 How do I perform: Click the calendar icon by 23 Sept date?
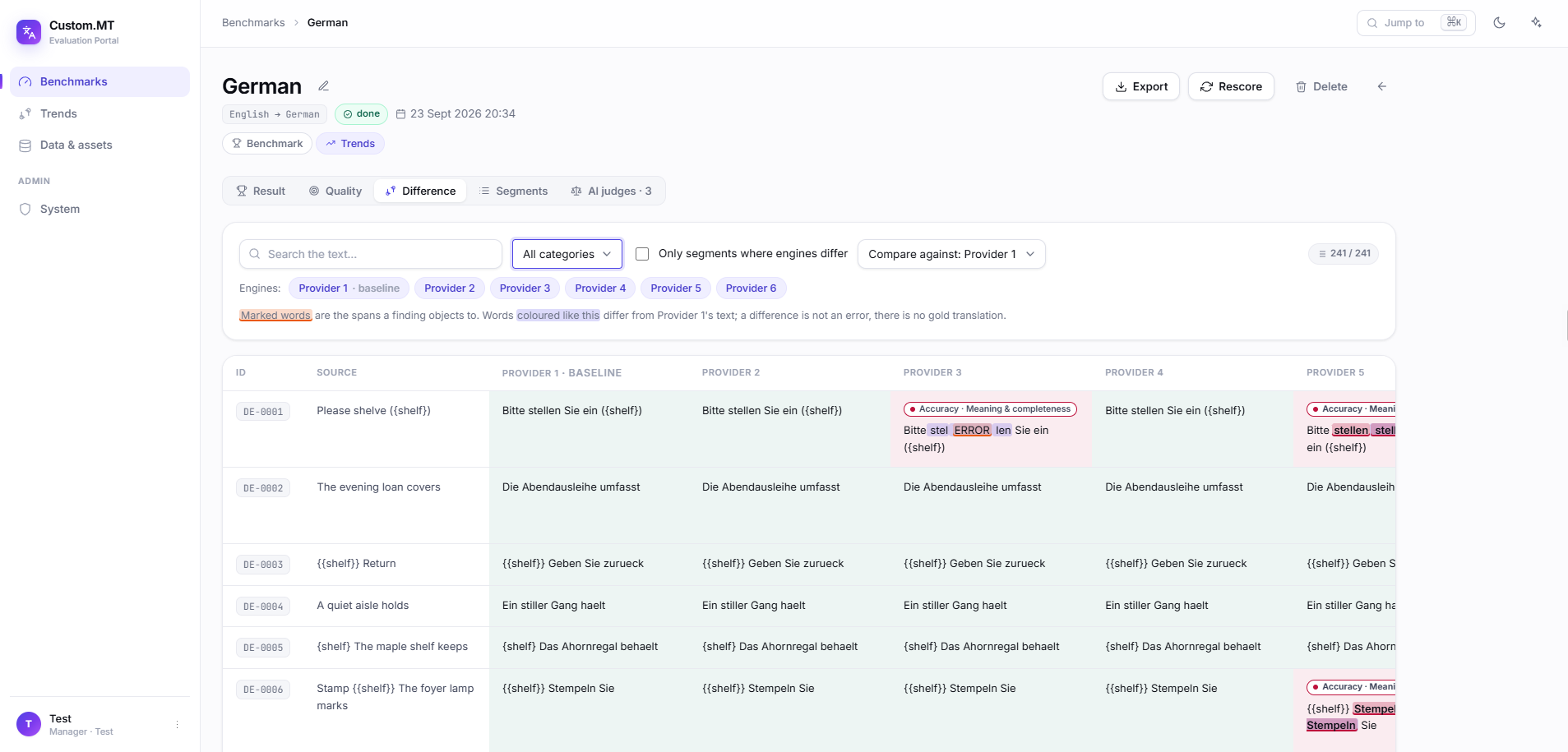401,114
